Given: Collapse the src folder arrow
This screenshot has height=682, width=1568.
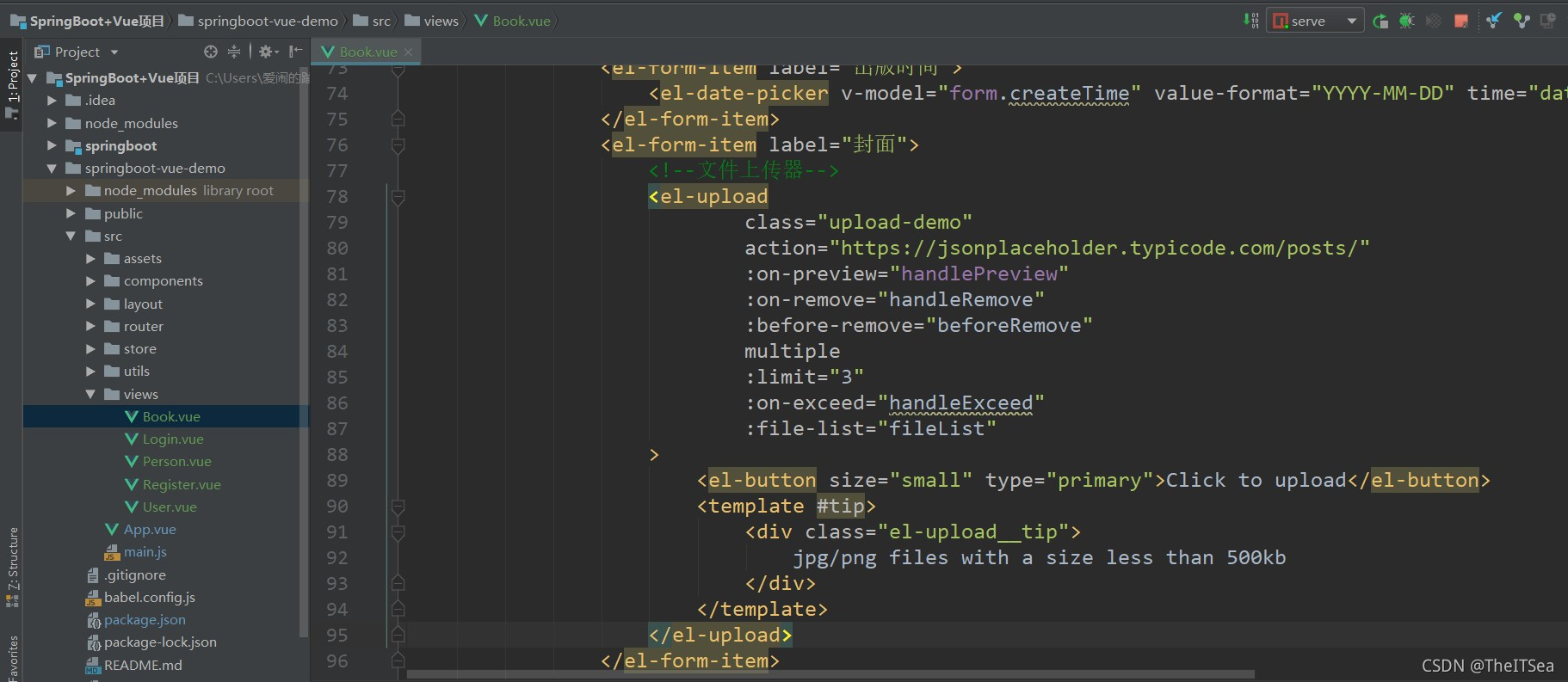Looking at the screenshot, I should pyautogui.click(x=71, y=236).
